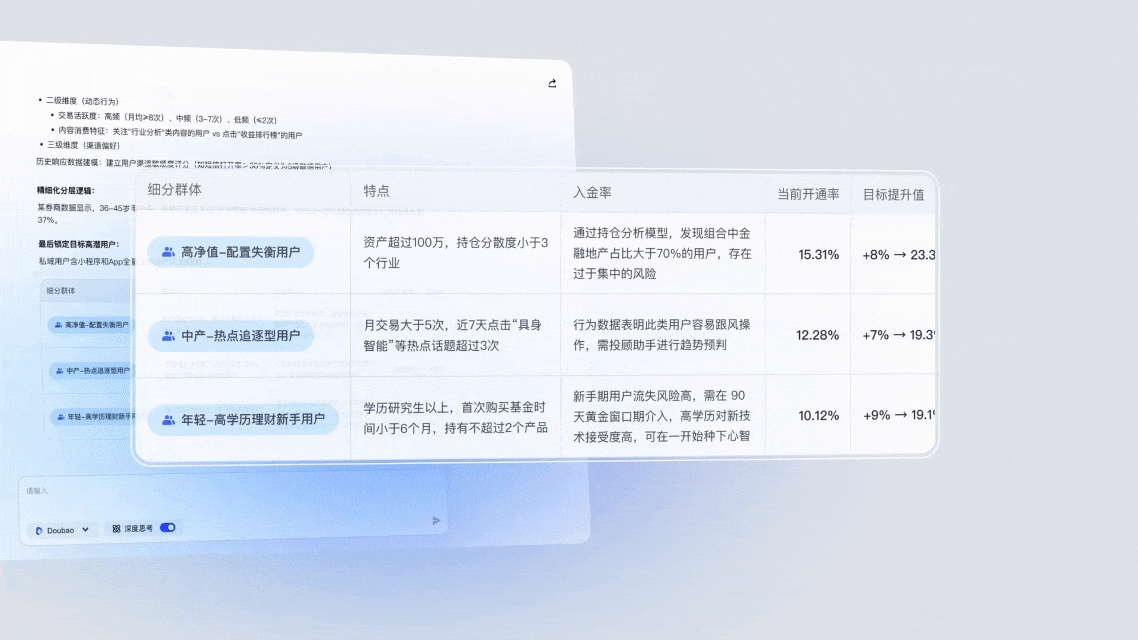
Task: Click the 三级维度（渠道偏好）bullet text
Action: (83, 145)
